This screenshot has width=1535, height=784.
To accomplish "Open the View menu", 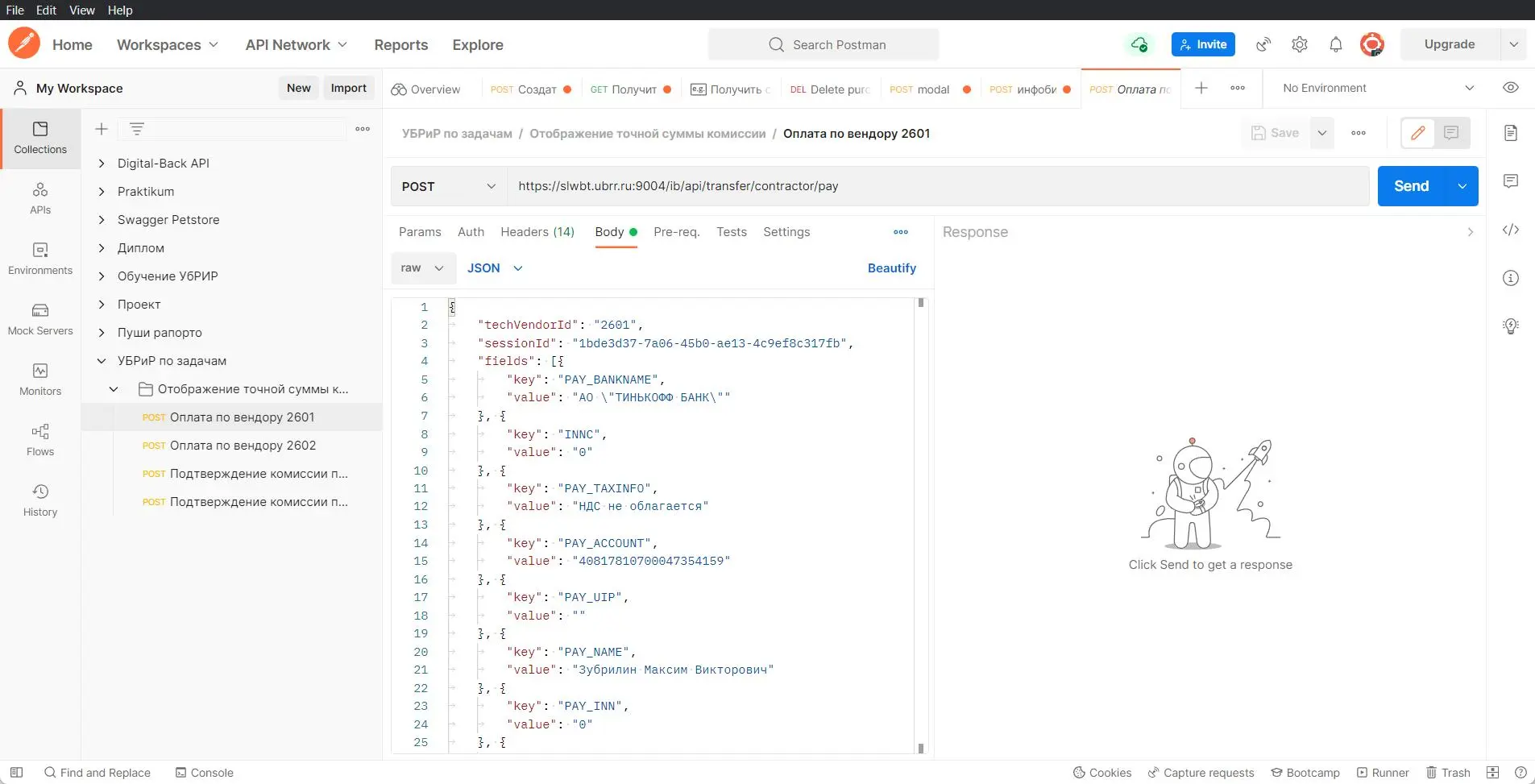I will click(81, 10).
